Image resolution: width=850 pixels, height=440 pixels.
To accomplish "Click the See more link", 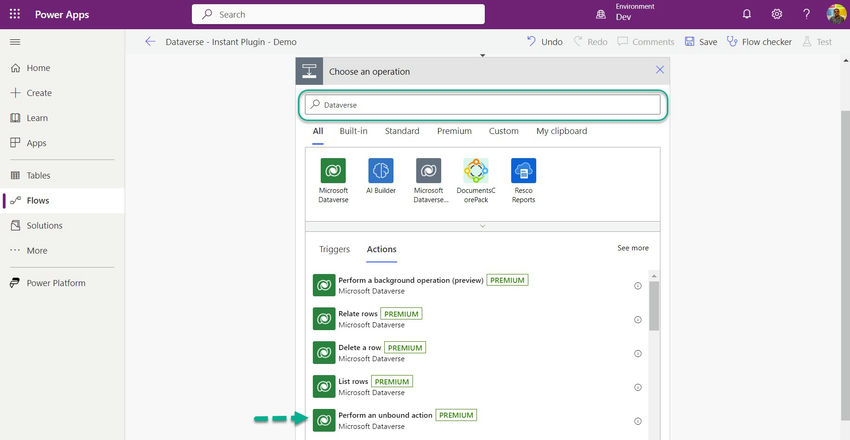I will 633,248.
